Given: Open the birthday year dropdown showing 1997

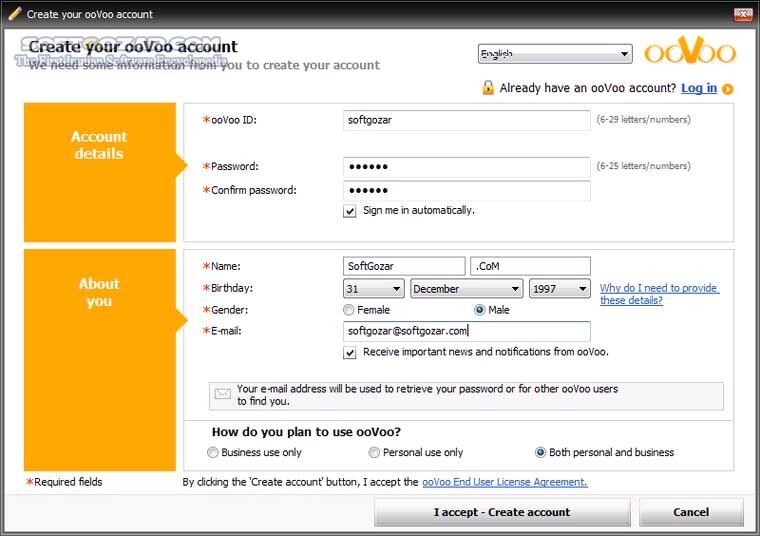Looking at the screenshot, I should (559, 289).
